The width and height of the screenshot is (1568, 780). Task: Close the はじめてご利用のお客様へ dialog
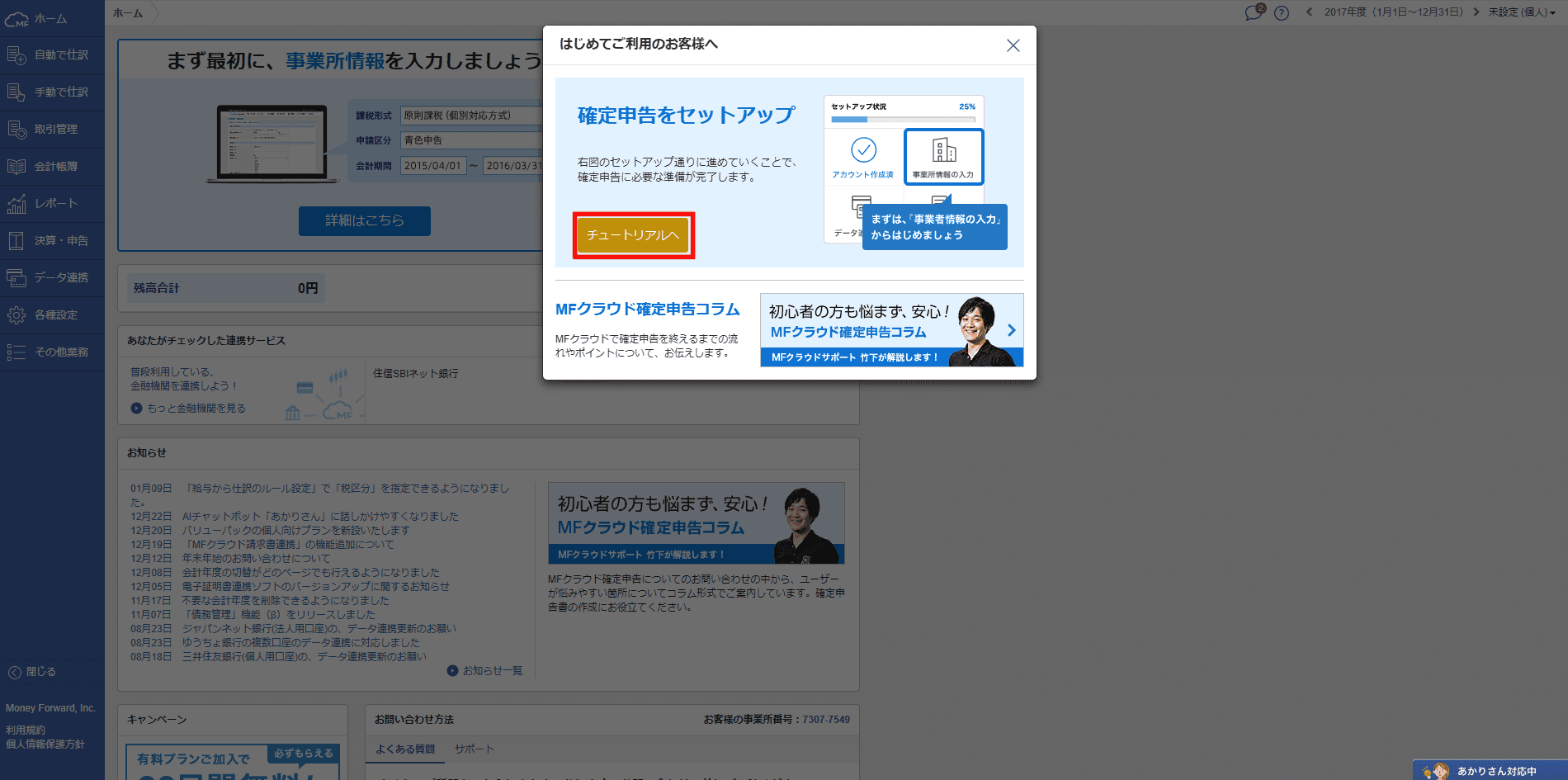tap(1013, 45)
